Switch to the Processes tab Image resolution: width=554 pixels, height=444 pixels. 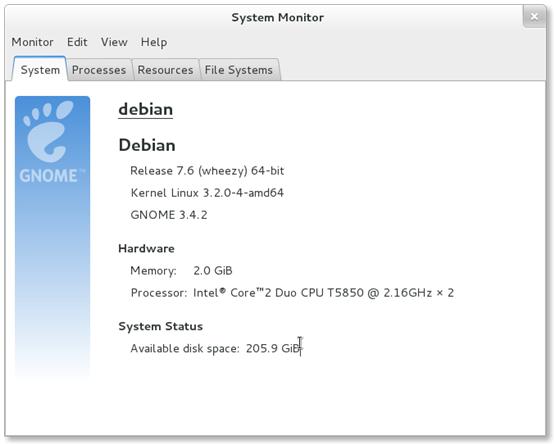pyautogui.click(x=99, y=70)
